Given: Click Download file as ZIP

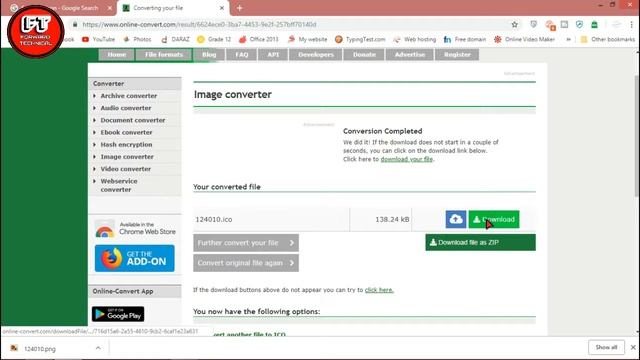Looking at the screenshot, I should 480,242.
